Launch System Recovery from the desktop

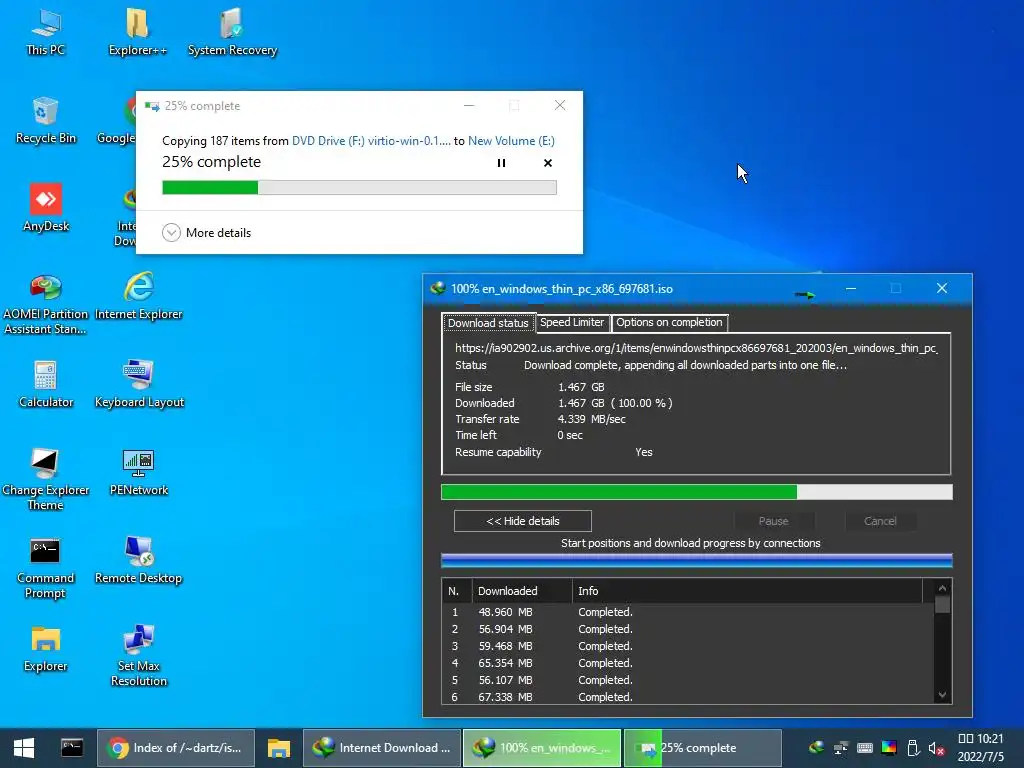[x=232, y=31]
